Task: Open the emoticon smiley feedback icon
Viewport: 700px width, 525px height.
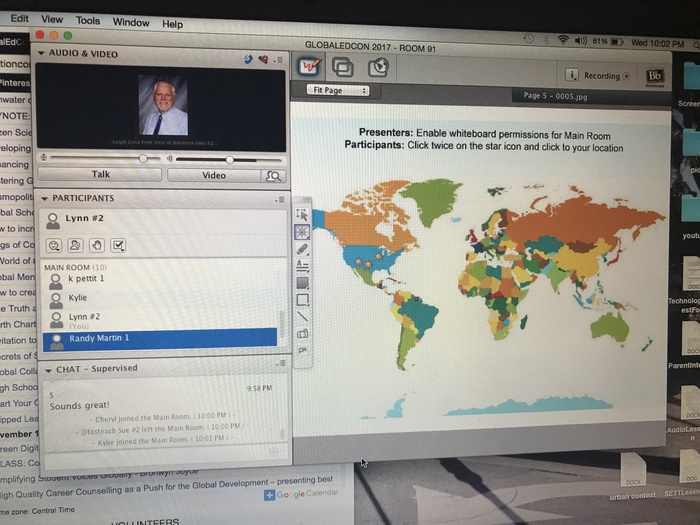Action: (53, 245)
